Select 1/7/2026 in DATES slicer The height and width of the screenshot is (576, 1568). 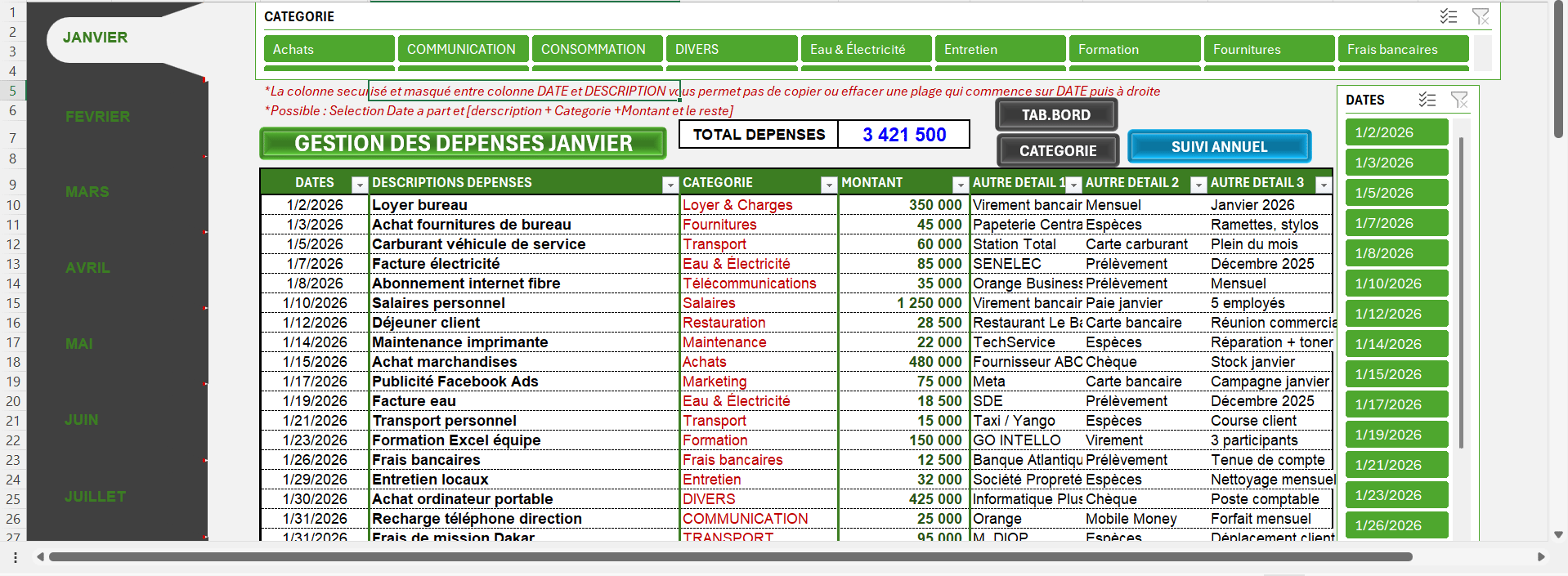pyautogui.click(x=1397, y=223)
